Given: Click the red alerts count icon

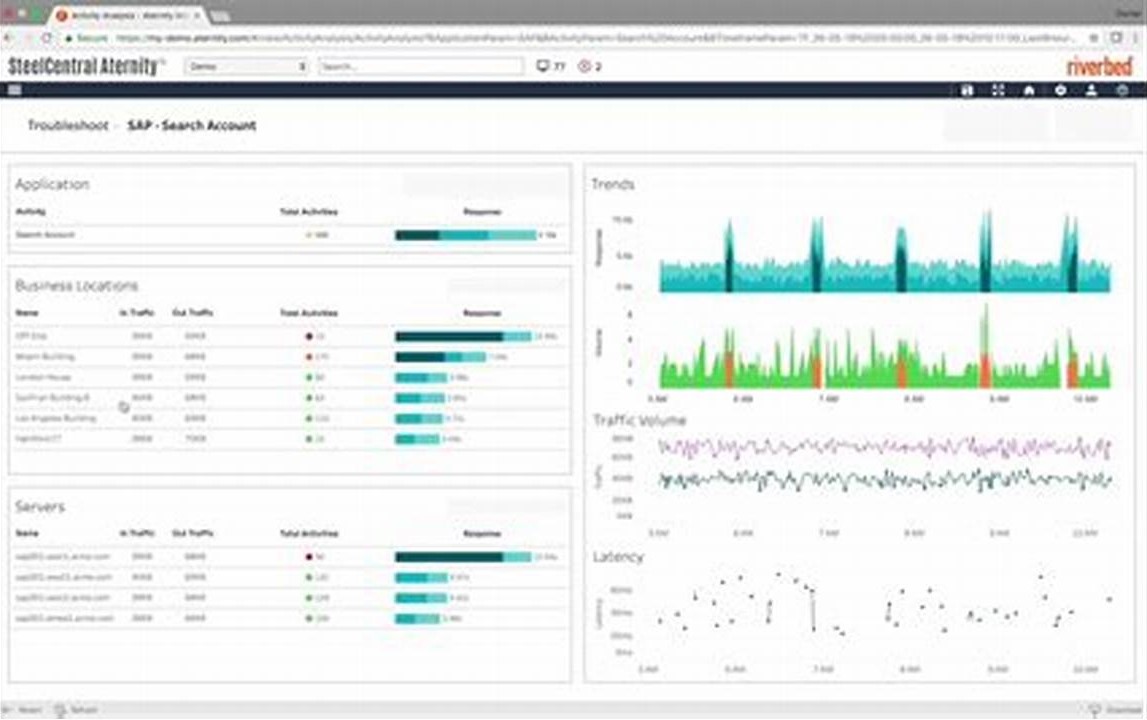Looking at the screenshot, I should 584,67.
